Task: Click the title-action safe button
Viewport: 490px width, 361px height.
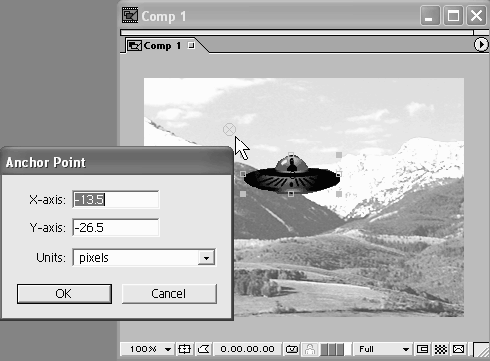Action: [184, 349]
